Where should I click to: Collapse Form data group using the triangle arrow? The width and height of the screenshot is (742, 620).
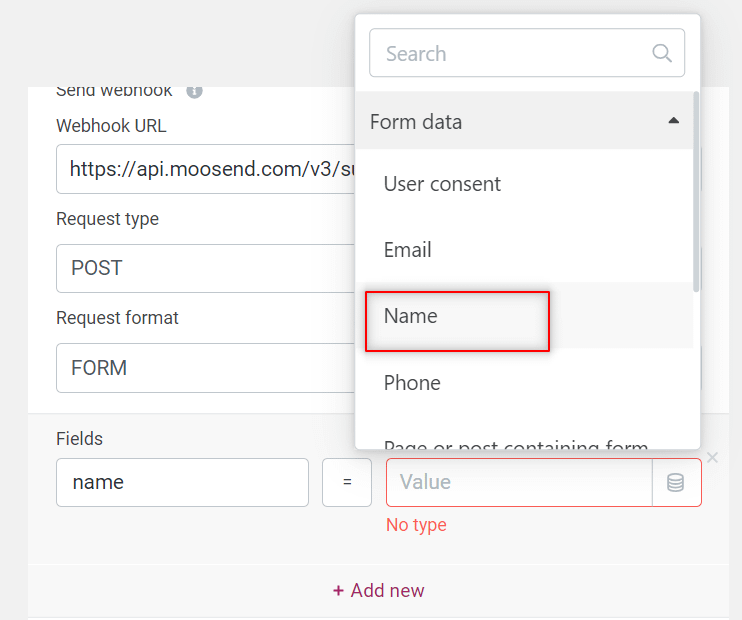click(x=673, y=121)
